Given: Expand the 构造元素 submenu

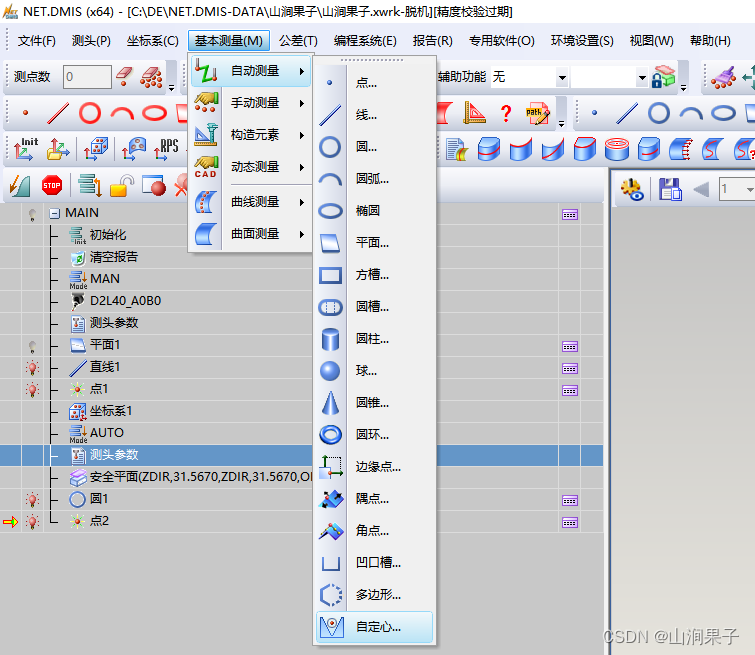Looking at the screenshot, I should 251,135.
